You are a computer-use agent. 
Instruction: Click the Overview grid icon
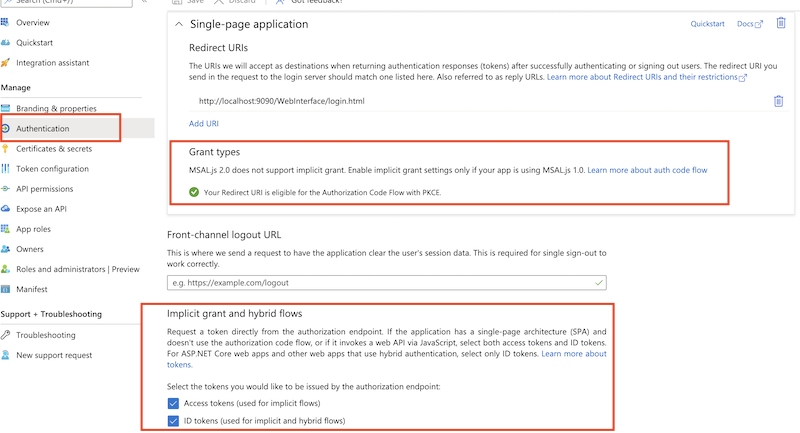[5, 22]
